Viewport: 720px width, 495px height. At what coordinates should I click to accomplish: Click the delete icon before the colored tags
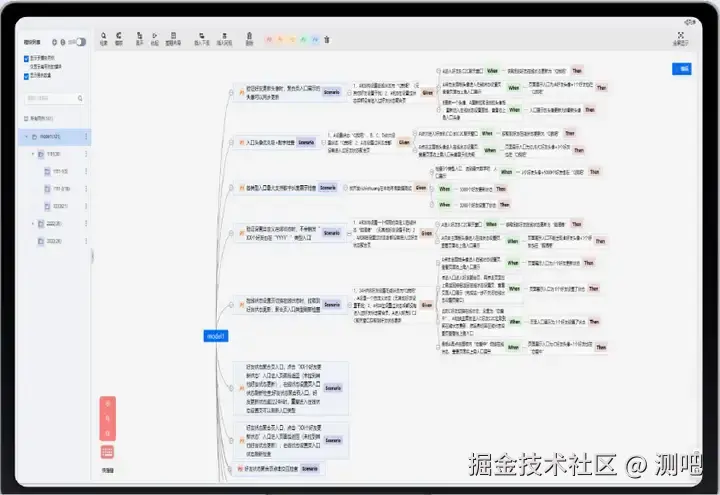click(x=249, y=39)
